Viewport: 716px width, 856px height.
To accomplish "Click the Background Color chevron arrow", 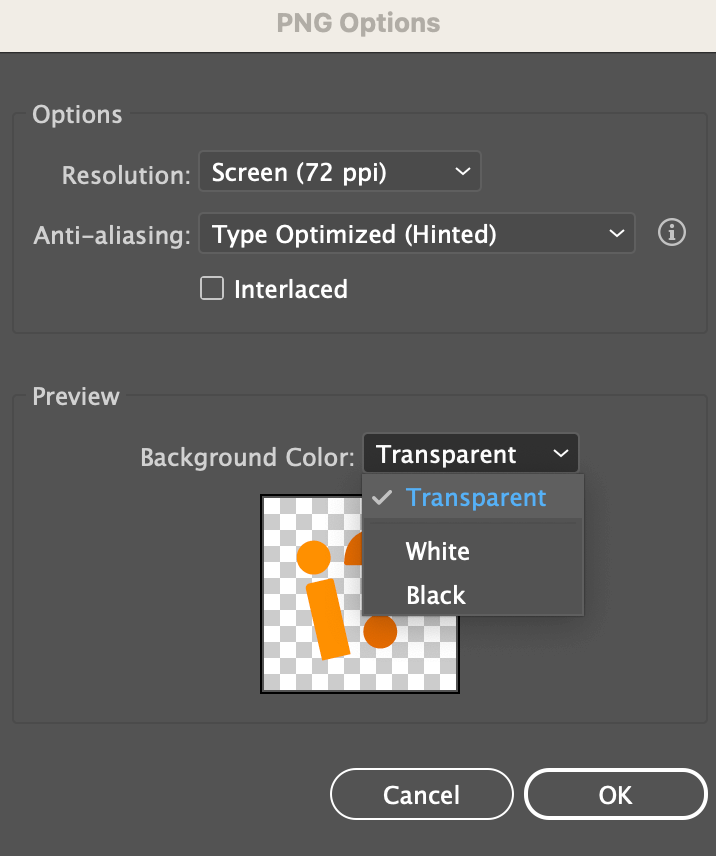I will tap(559, 453).
